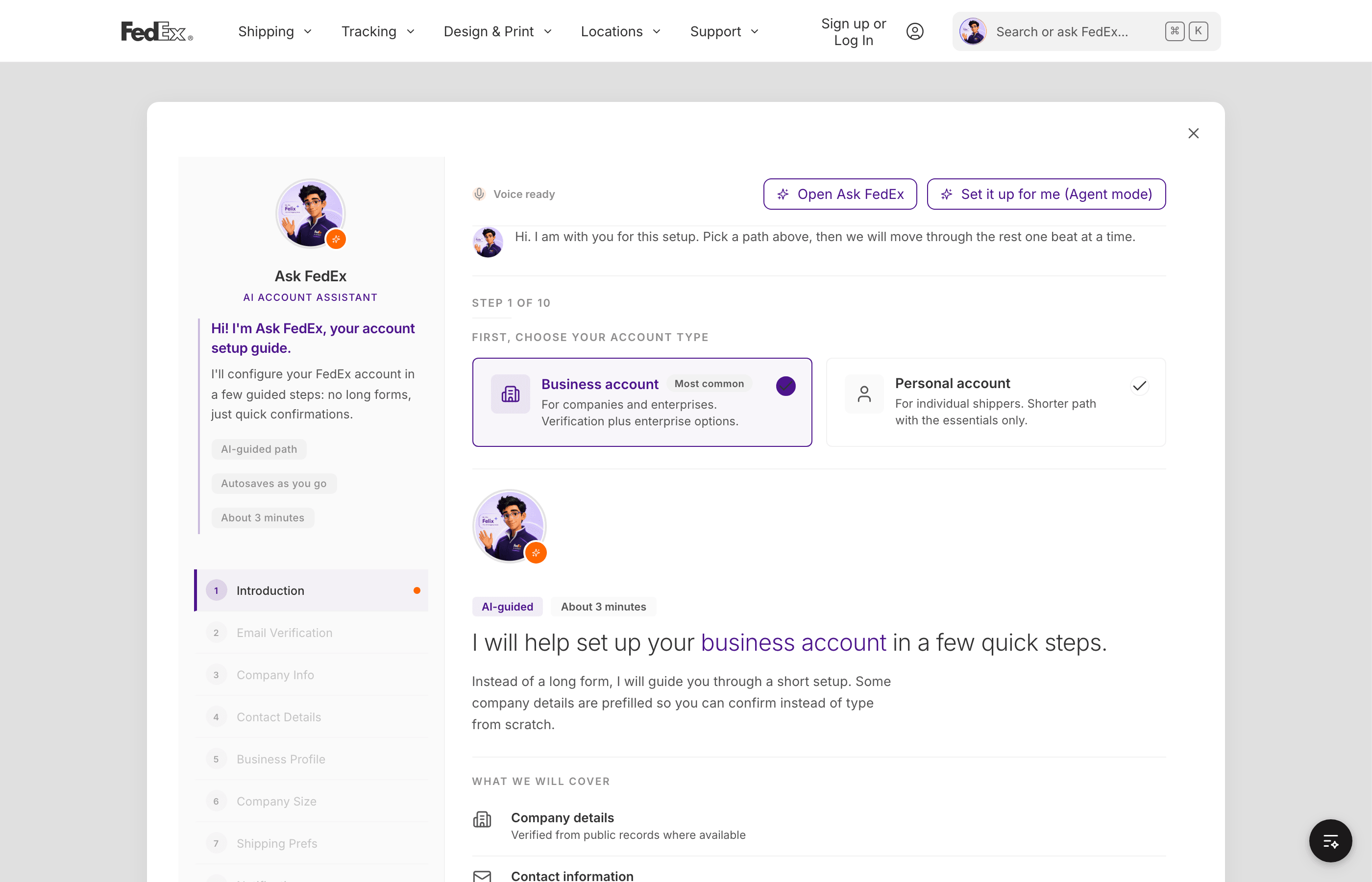Click the FedEx logo

click(x=157, y=31)
